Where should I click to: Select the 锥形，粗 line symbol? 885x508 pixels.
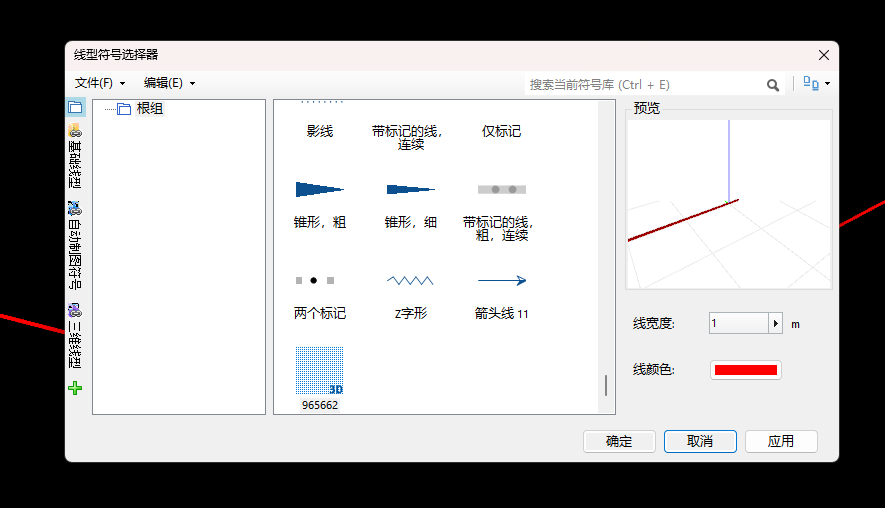tap(319, 190)
